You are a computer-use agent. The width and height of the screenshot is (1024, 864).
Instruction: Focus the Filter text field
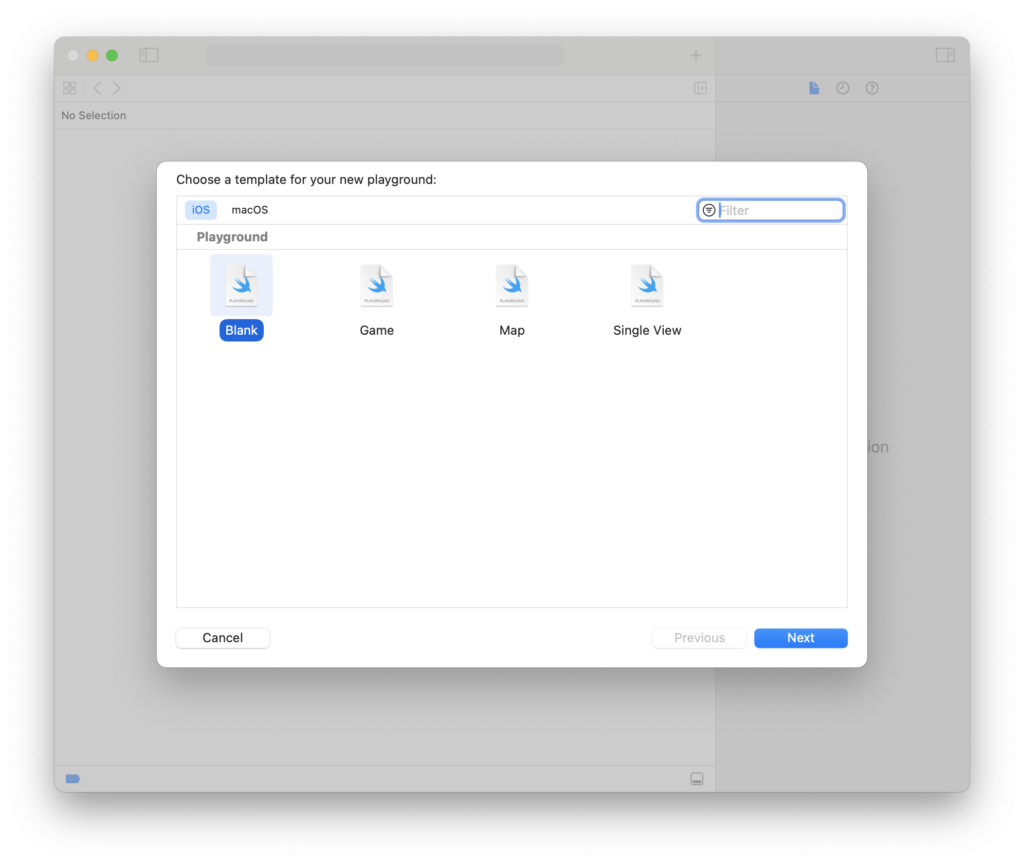tap(771, 210)
